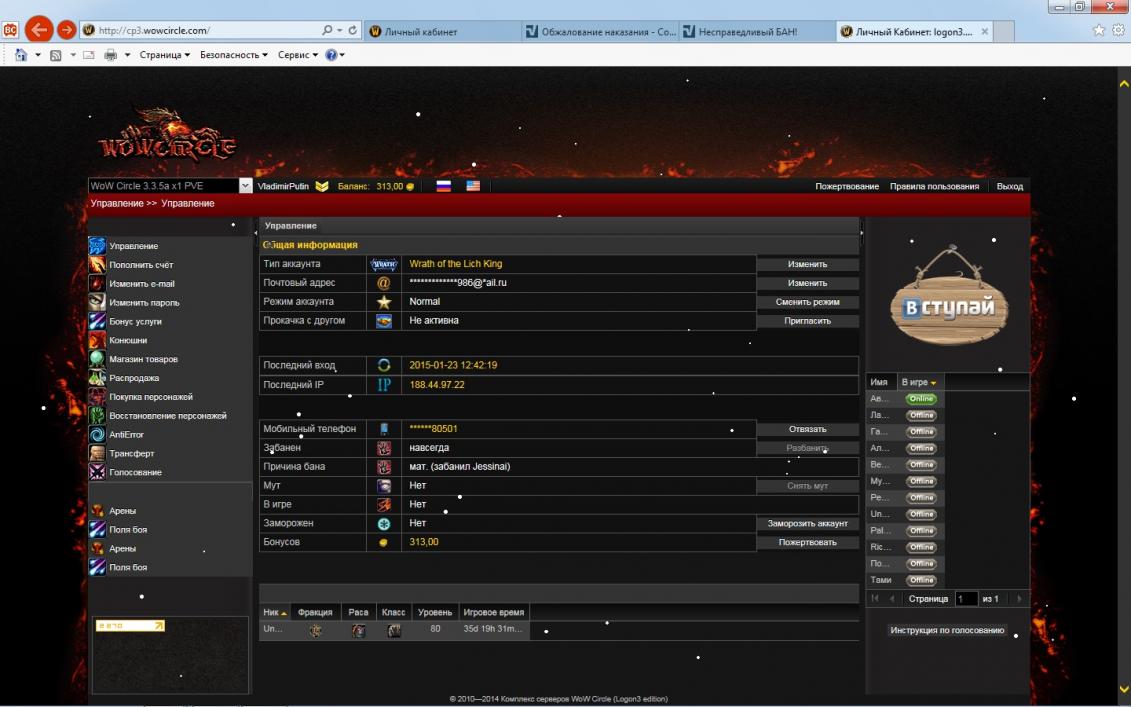This screenshot has height=707, width=1131.
Task: Sort the player list by В игре column
Action: click(918, 382)
